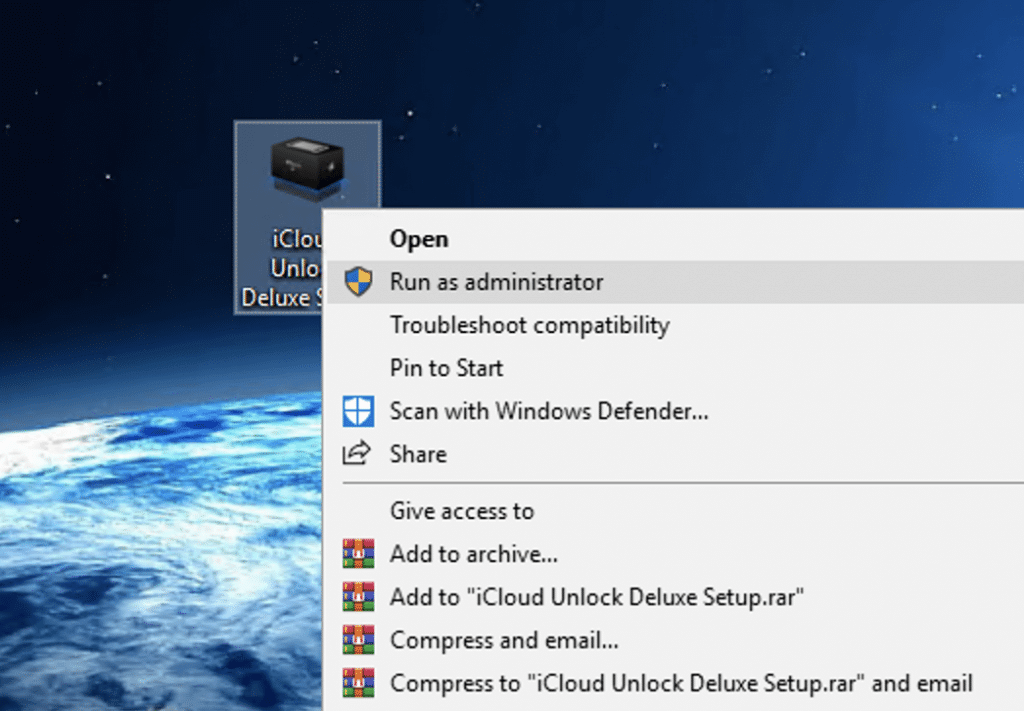1024x711 pixels.
Task: Click the Windows Defender shield icon
Action: pyautogui.click(x=358, y=411)
